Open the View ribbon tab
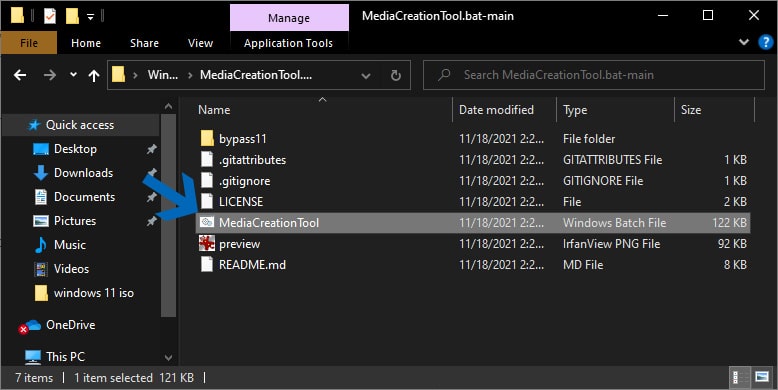Viewport: 778px width, 390px height. pyautogui.click(x=200, y=43)
